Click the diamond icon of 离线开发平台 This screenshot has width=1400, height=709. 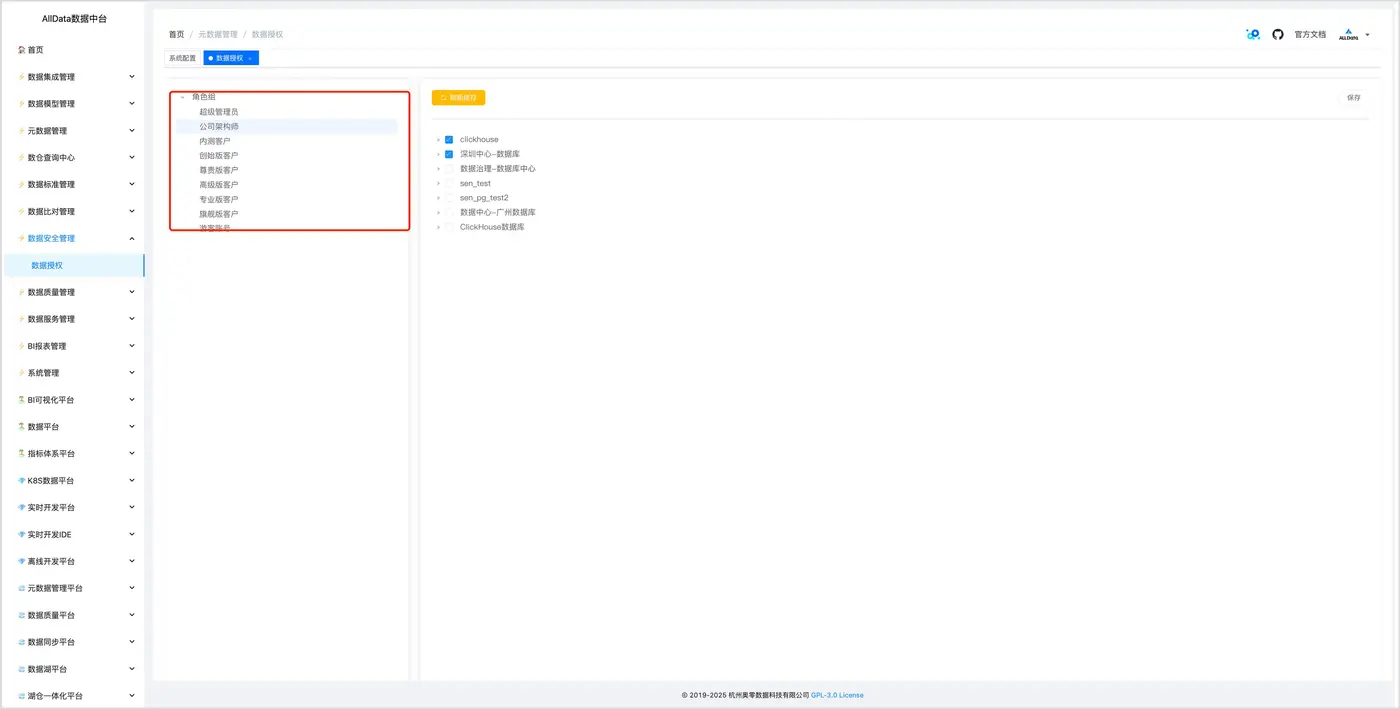[x=21, y=562]
